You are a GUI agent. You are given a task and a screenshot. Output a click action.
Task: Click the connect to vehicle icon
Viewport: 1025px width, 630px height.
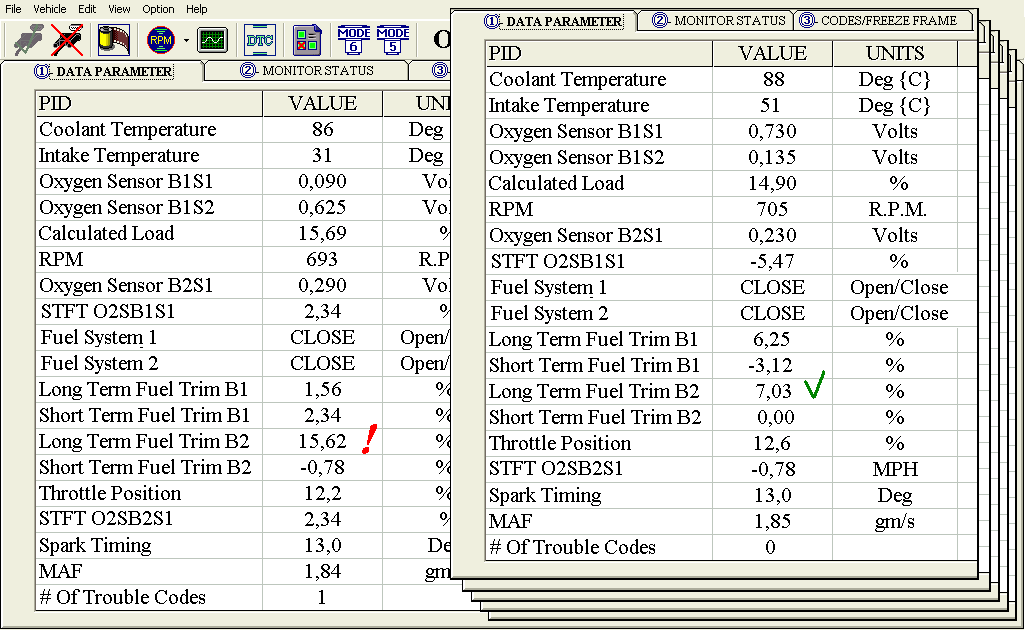(x=29, y=40)
